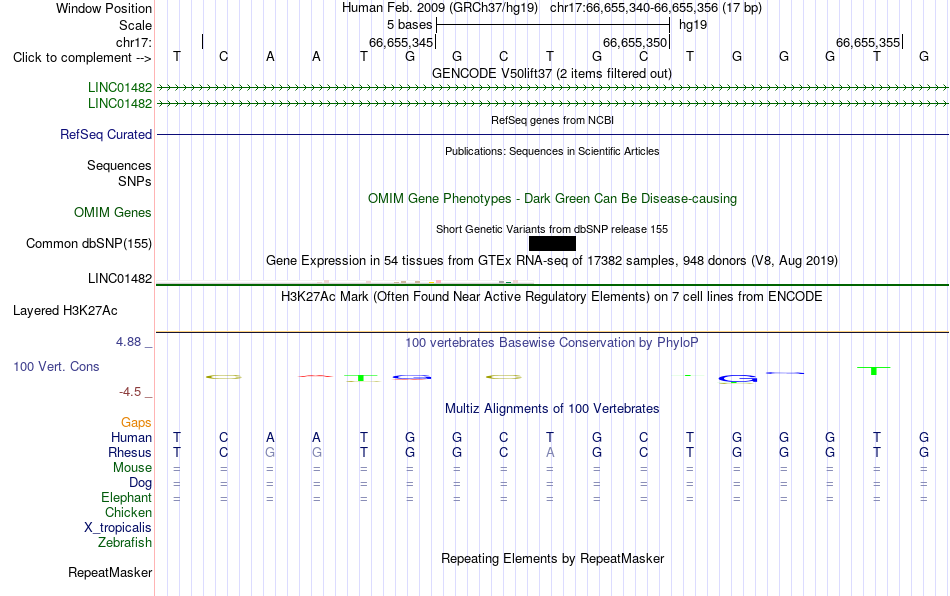This screenshot has height=596, width=950.
Task: Open the GENCODE V50lift37 track title
Action: point(551,73)
